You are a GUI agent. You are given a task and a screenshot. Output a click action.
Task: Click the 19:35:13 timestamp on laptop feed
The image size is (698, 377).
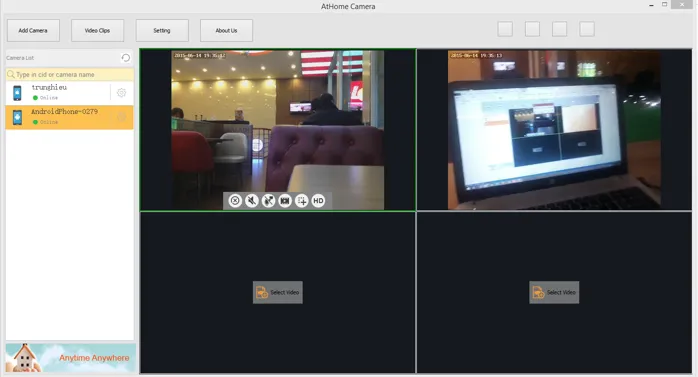coord(476,56)
